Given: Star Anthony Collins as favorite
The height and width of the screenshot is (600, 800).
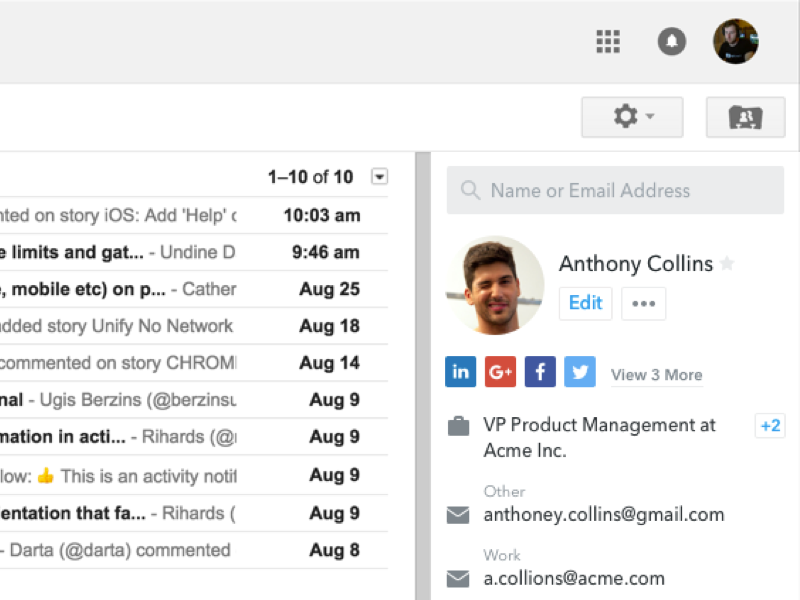Looking at the screenshot, I should (x=727, y=264).
